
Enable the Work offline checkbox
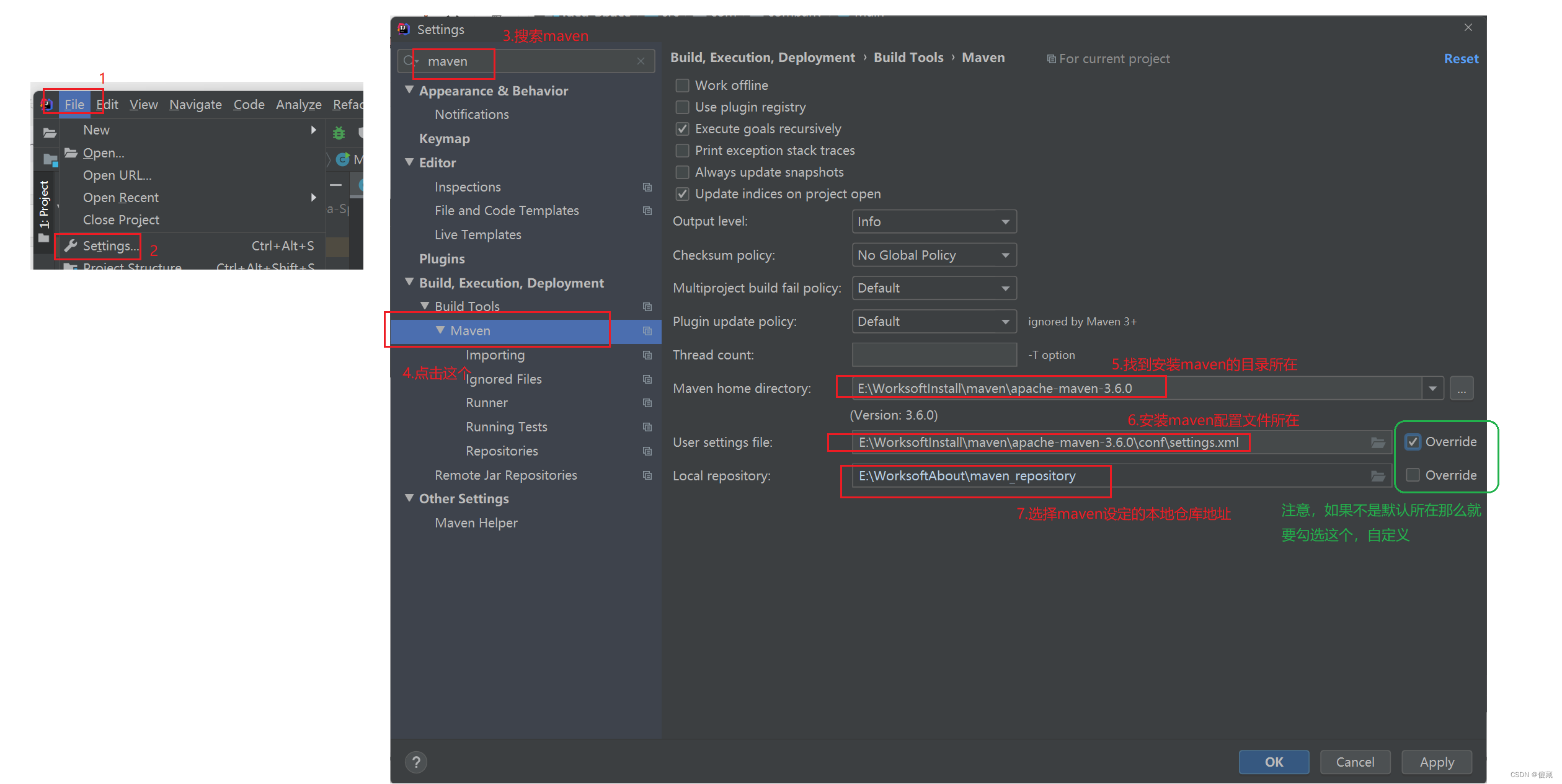click(682, 86)
